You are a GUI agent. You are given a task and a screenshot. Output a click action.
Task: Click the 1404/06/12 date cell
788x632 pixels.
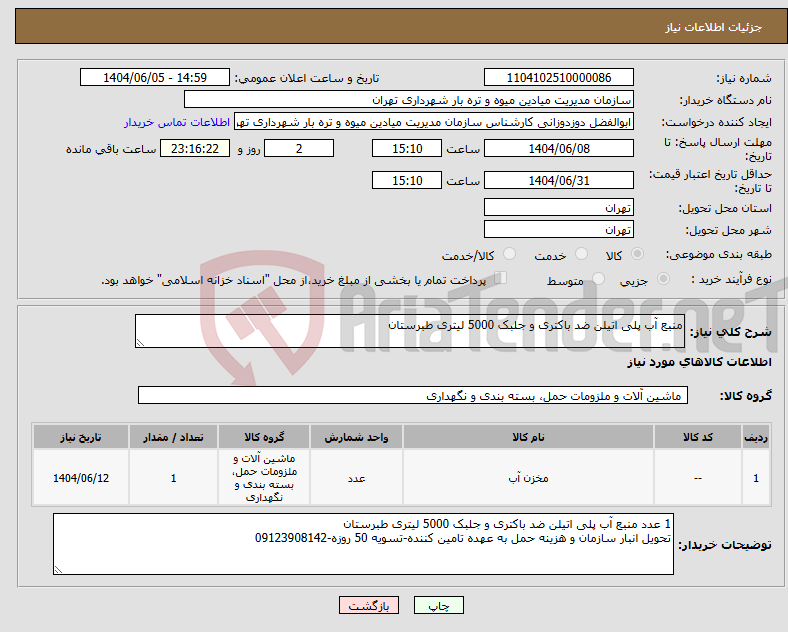pos(81,478)
